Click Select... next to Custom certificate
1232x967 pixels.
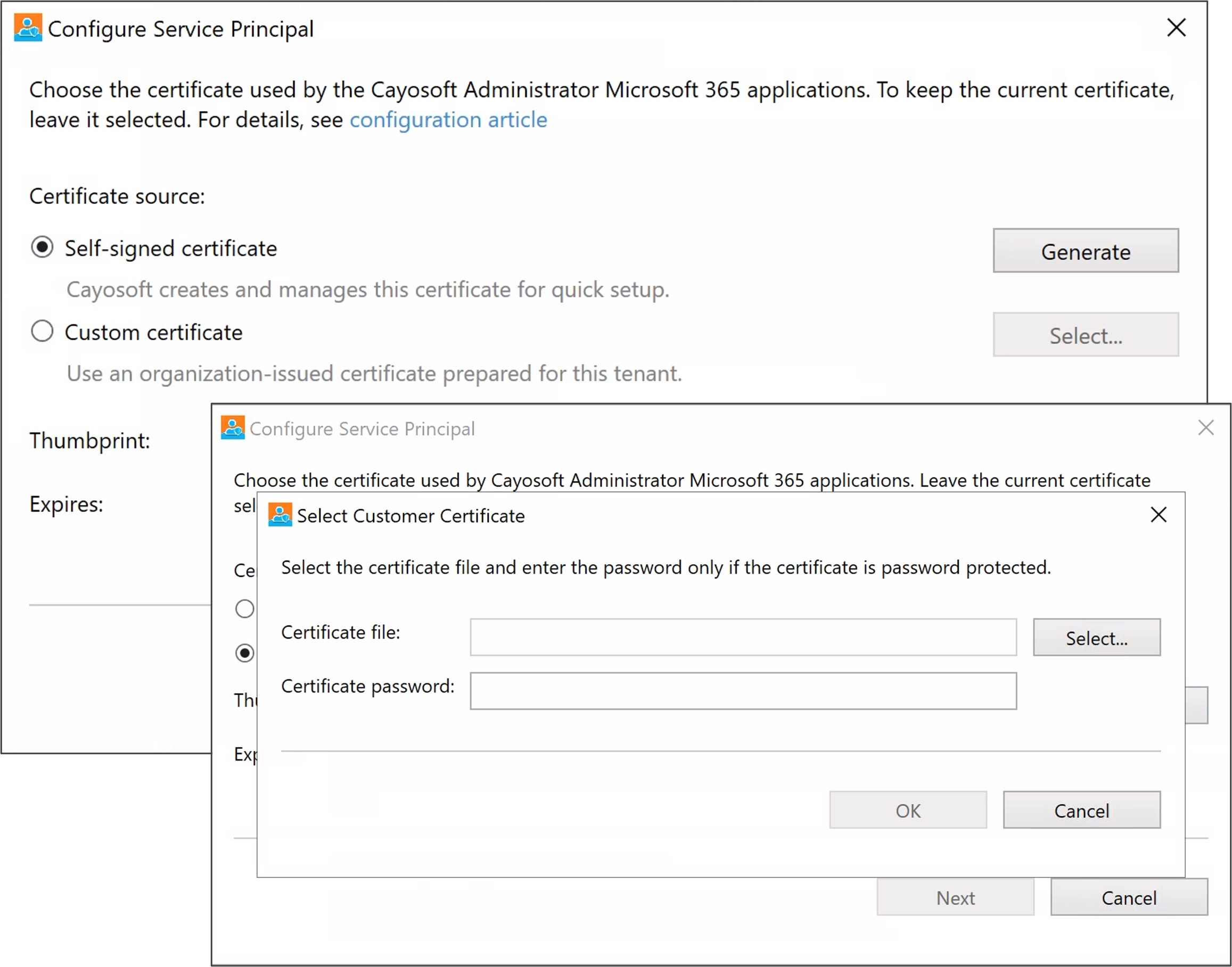(x=1085, y=335)
